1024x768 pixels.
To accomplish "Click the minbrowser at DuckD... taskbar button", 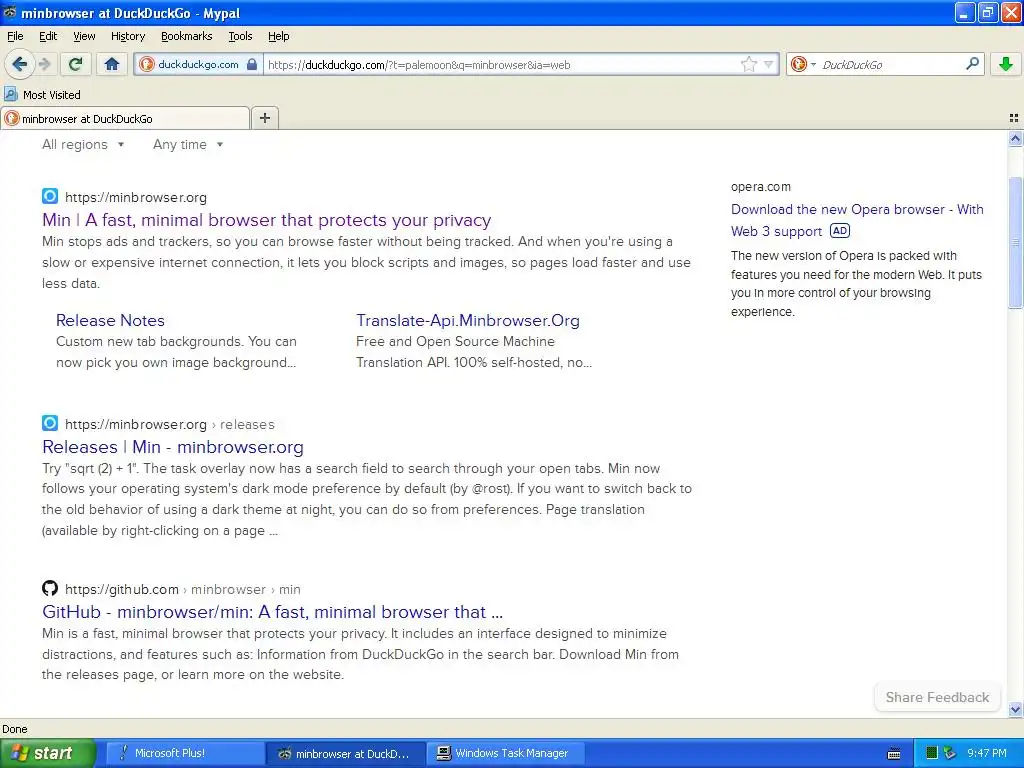I will [345, 753].
